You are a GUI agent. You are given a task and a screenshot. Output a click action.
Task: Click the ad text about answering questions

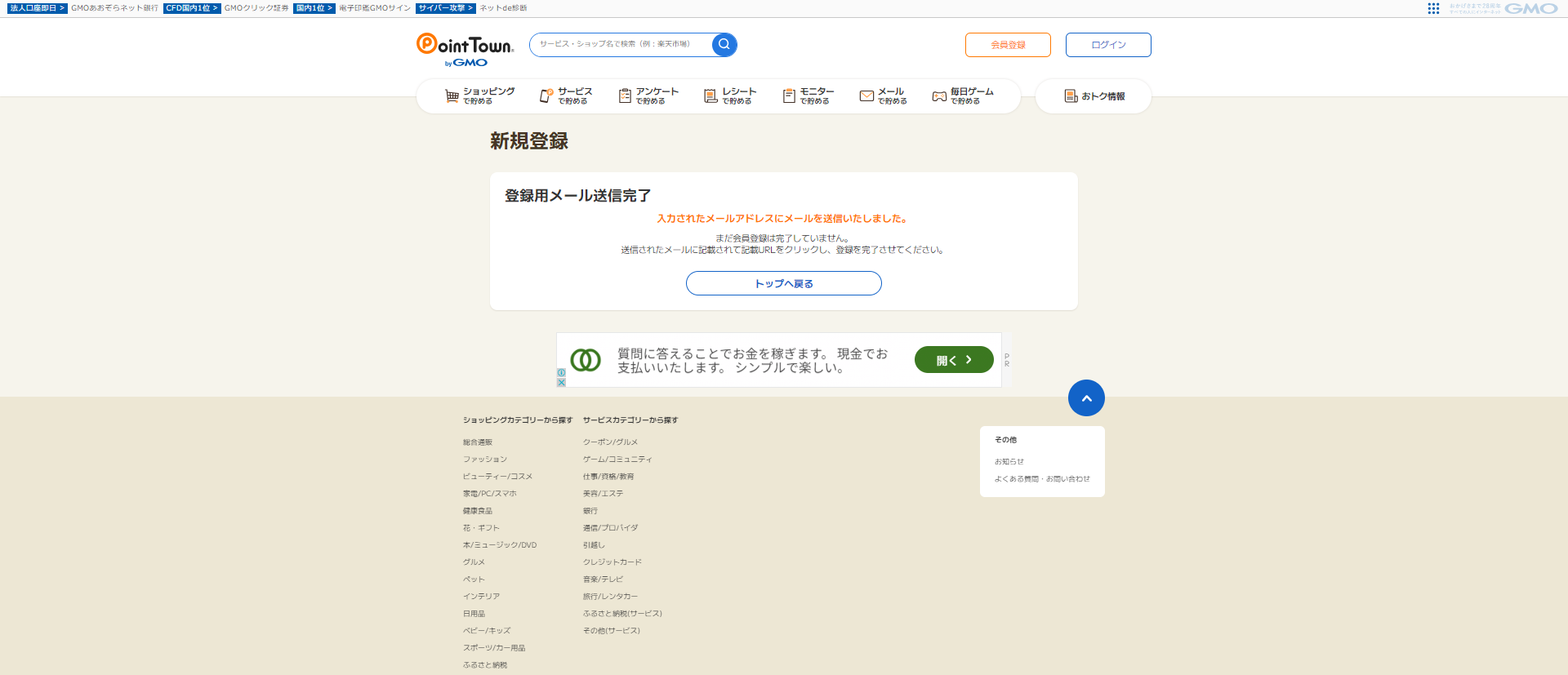click(752, 360)
